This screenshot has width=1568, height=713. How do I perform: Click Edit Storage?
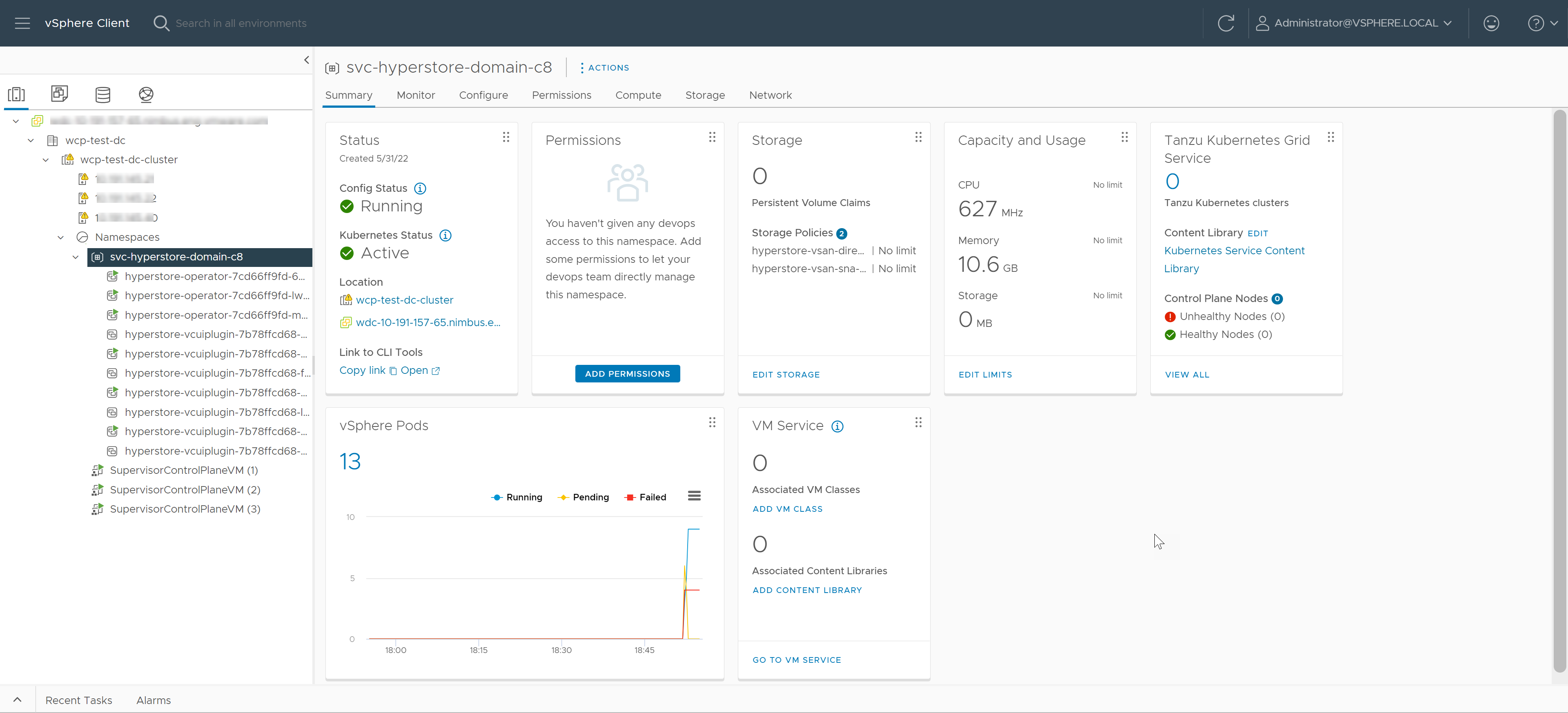point(786,375)
